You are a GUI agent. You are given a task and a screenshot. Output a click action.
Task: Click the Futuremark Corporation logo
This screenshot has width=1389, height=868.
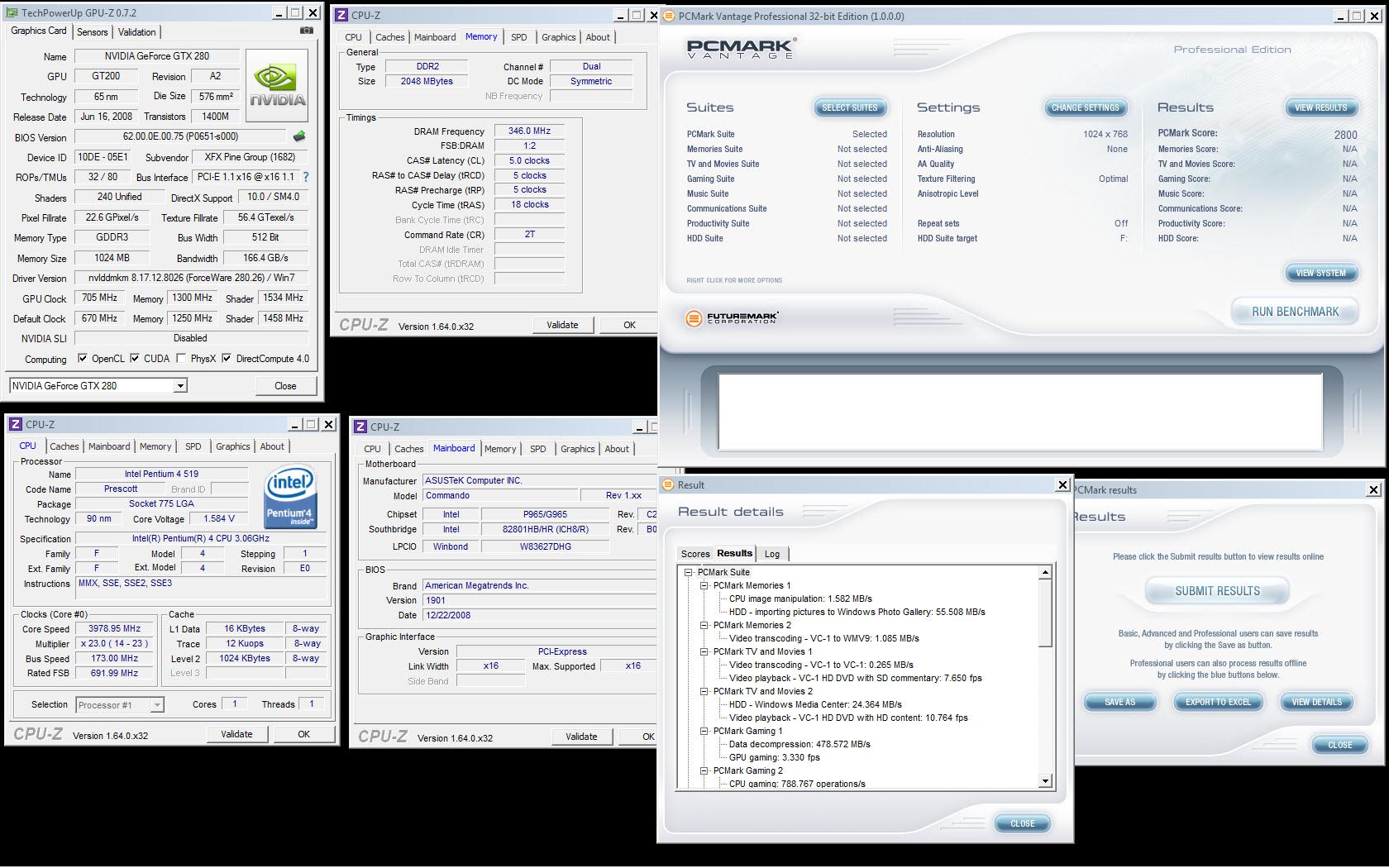pos(733,317)
